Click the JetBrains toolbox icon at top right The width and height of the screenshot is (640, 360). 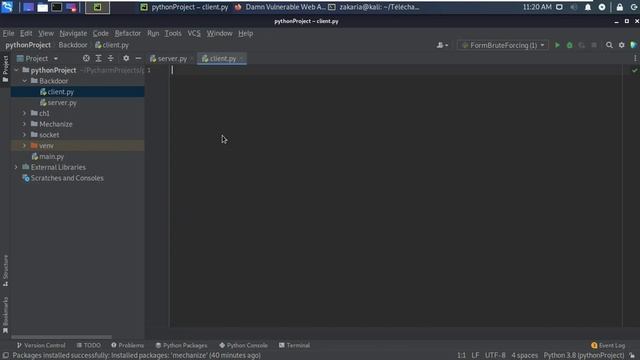click(x=633, y=45)
